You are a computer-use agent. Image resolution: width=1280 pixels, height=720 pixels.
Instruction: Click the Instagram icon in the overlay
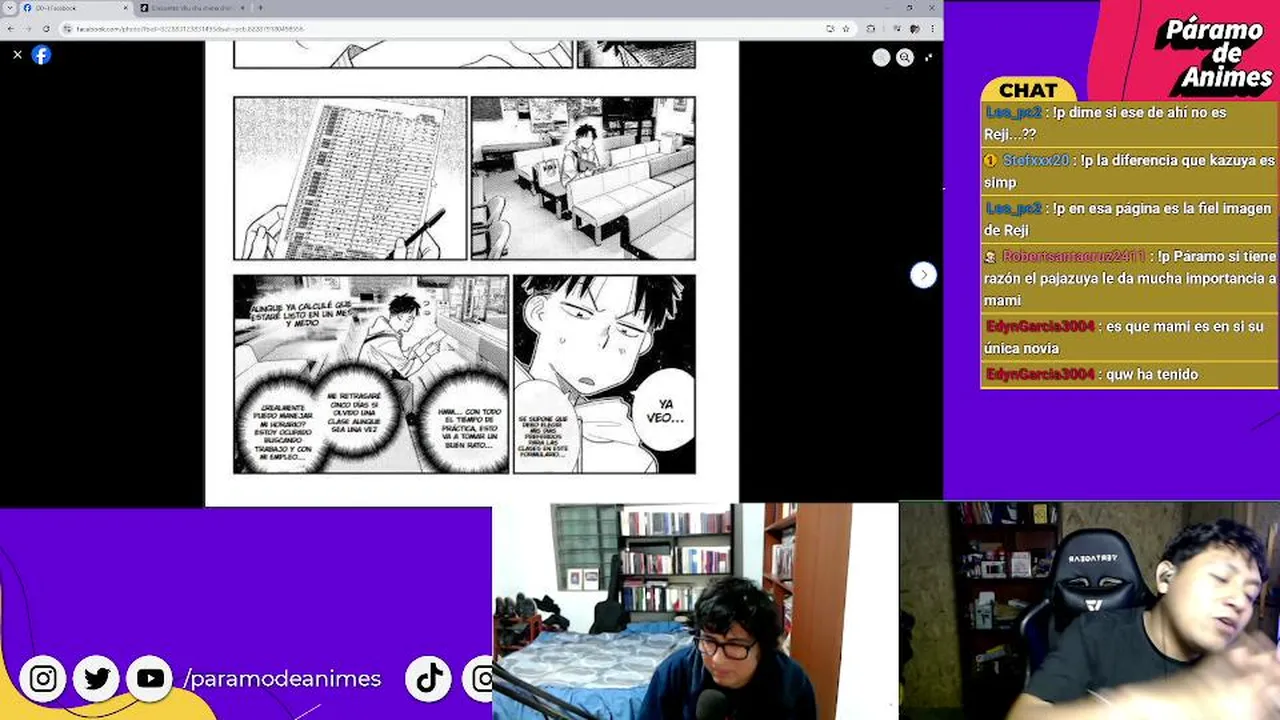(43, 680)
